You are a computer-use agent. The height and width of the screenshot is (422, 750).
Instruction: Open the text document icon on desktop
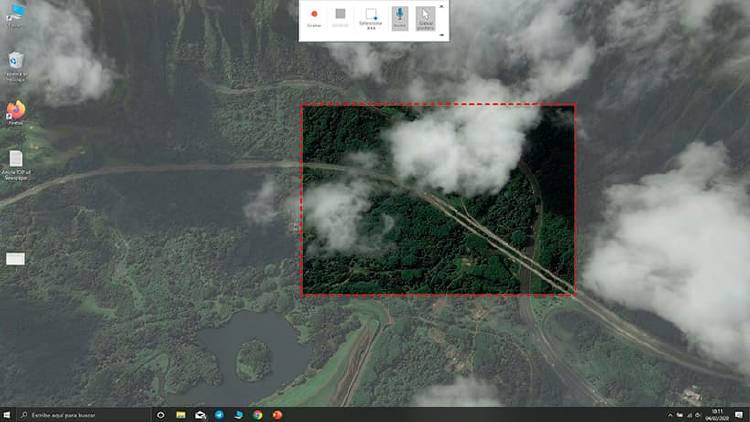[x=16, y=160]
